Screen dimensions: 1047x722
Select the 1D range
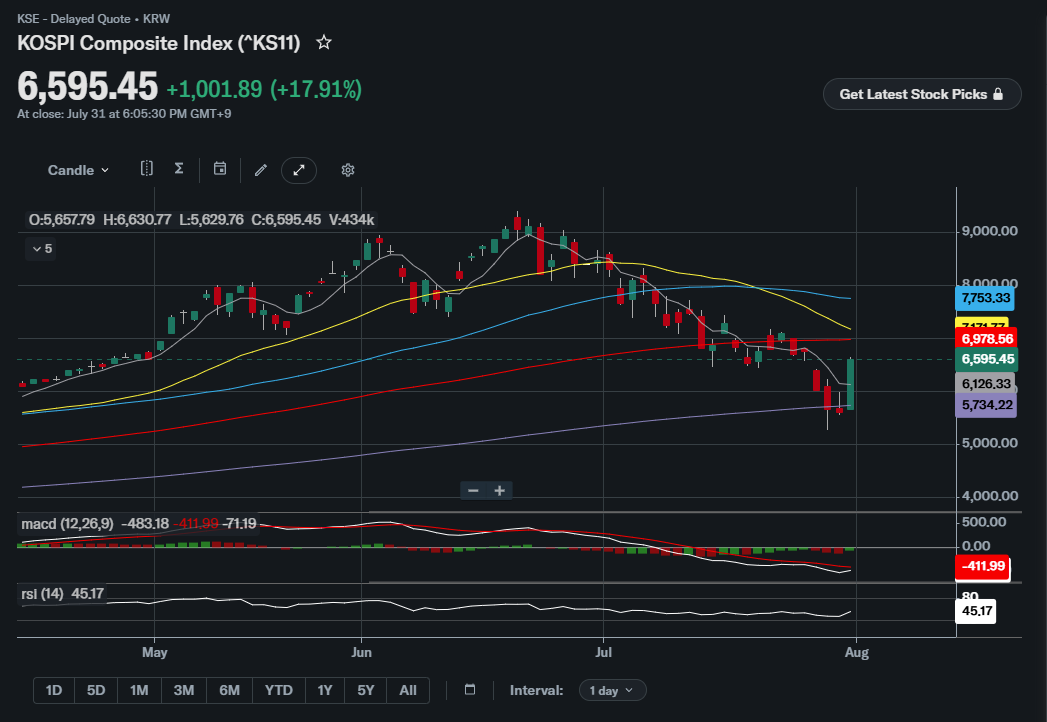(54, 691)
